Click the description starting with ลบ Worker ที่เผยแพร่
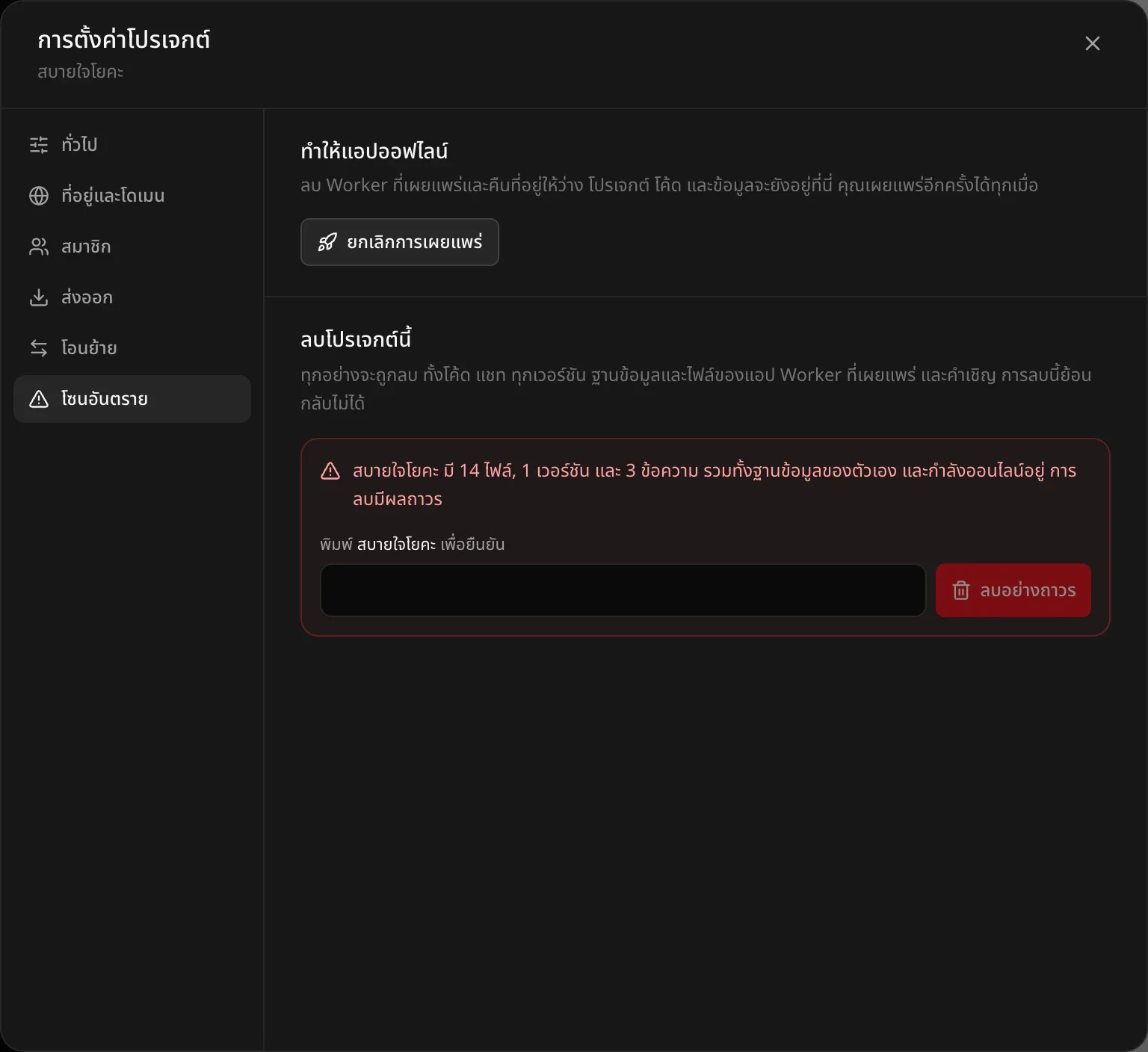This screenshot has height=1052, width=1148. 669,185
